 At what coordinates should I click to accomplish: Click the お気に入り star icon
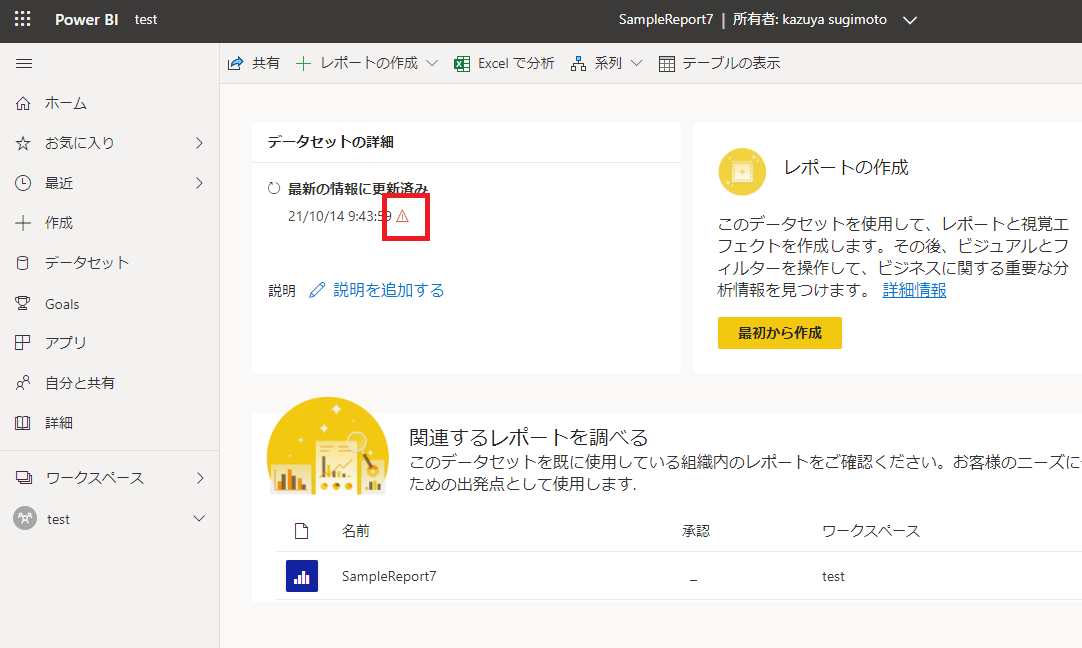(x=23, y=144)
